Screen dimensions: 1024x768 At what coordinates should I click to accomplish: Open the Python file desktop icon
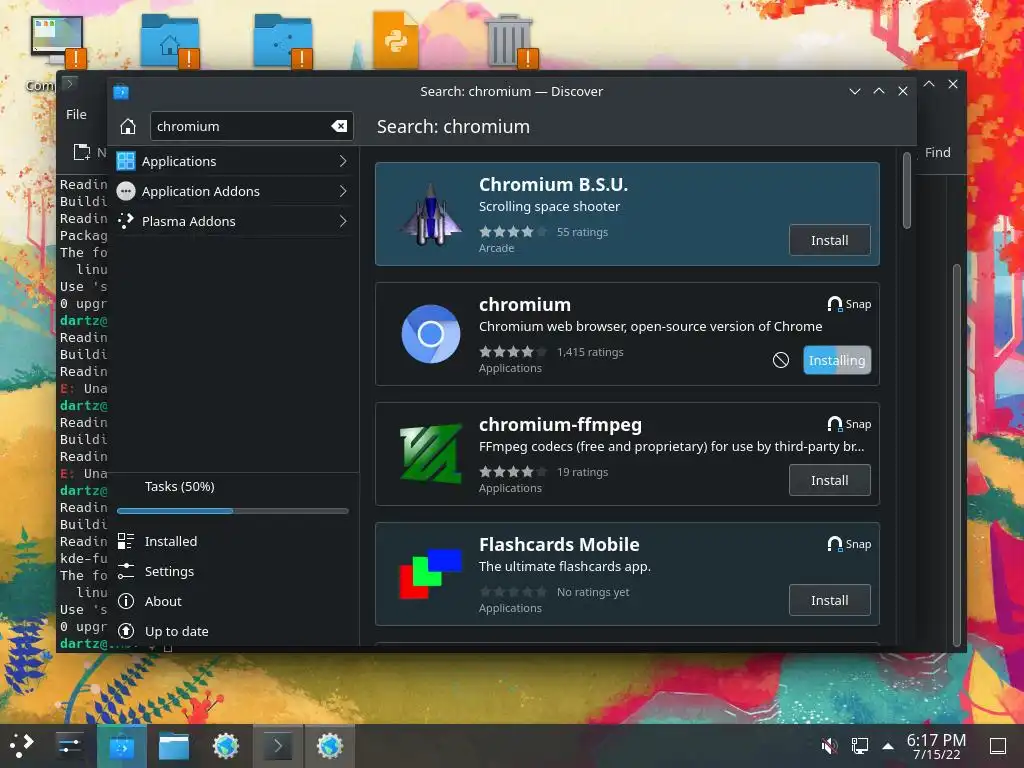pyautogui.click(x=395, y=40)
